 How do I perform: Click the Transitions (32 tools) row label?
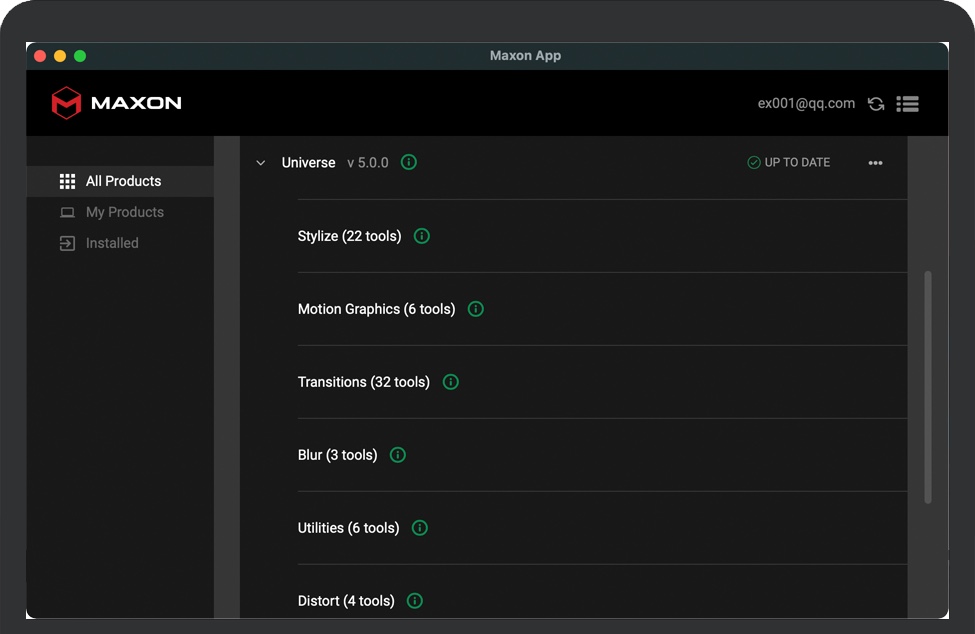point(363,382)
